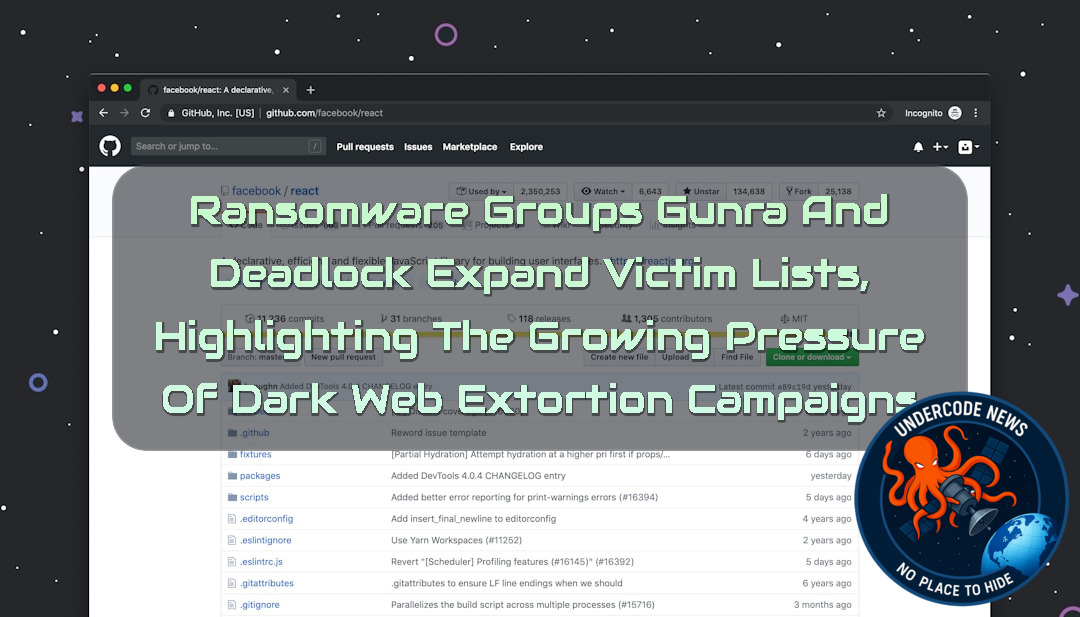Image resolution: width=1080 pixels, height=617 pixels.
Task: Click the watcher count 6,643
Action: point(650,191)
